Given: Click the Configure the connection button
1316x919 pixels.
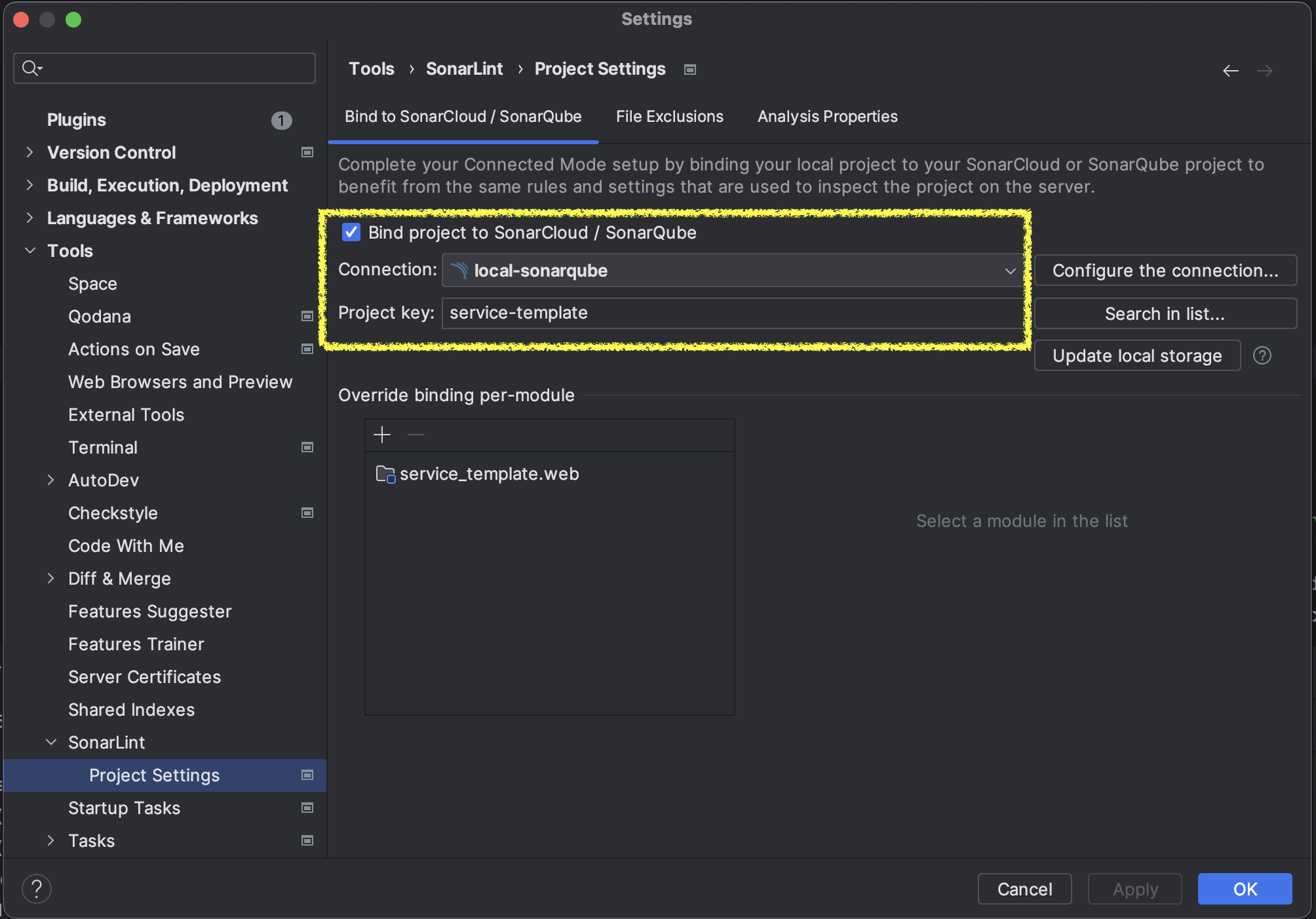Looking at the screenshot, I should pos(1165,271).
